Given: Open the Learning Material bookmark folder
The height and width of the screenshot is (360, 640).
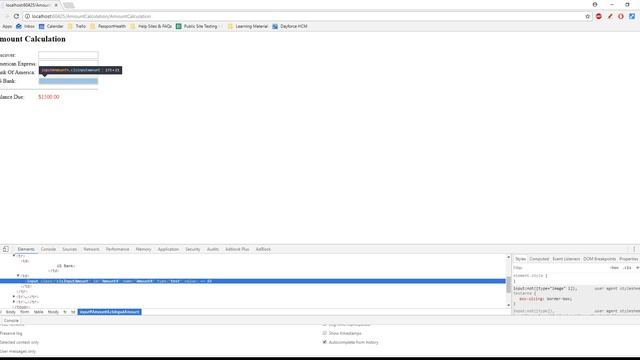Looking at the screenshot, I should click(248, 26).
